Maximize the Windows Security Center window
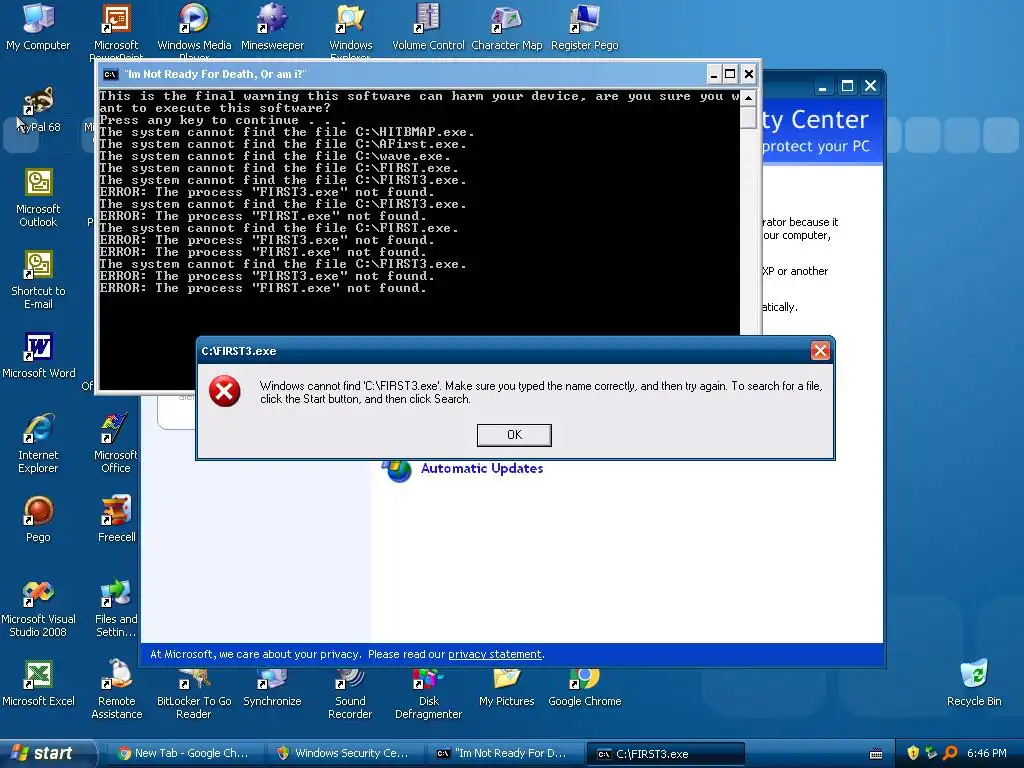1024x768 pixels. click(847, 86)
